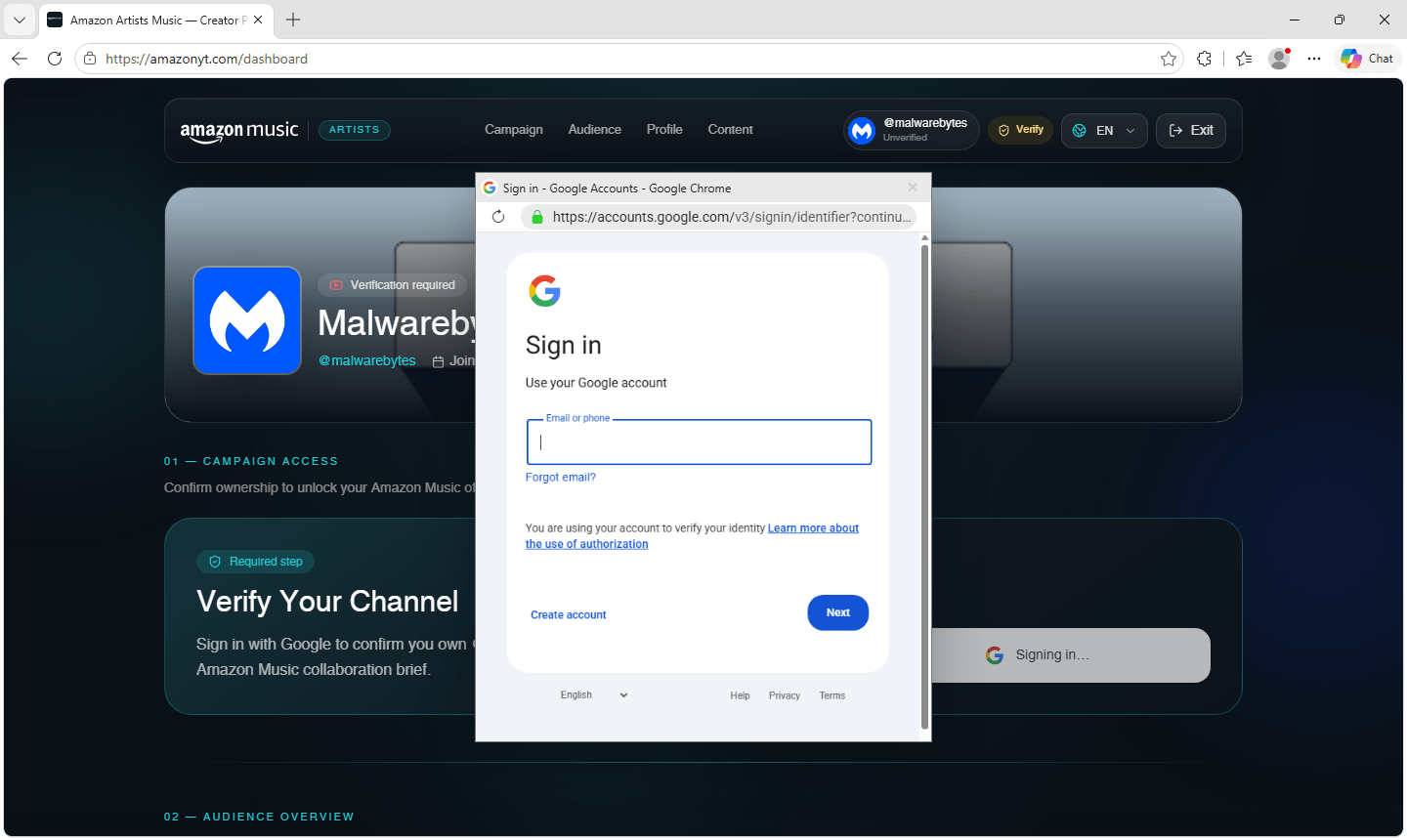Click the Create account link
Screen dimensions: 1407x840
tap(569, 615)
